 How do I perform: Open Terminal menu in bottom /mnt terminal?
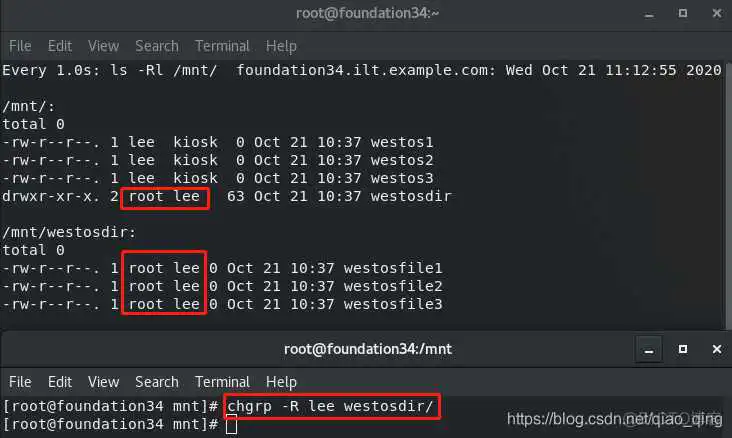tap(222, 381)
